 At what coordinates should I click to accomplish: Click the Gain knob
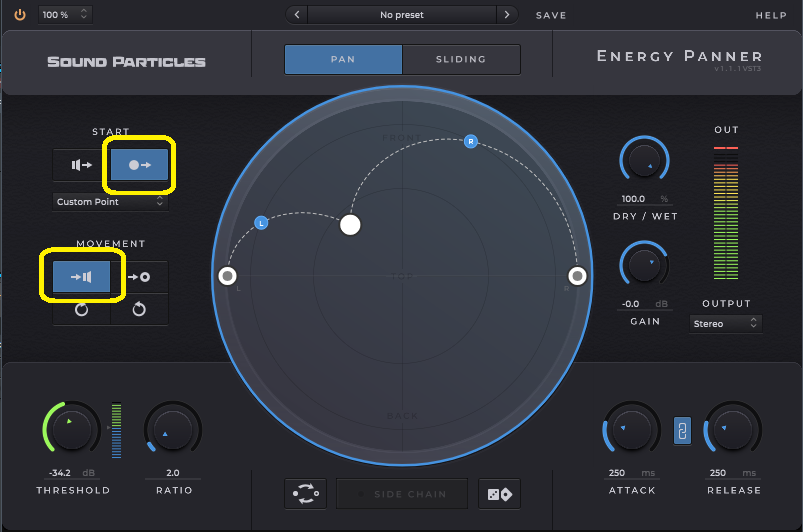pos(644,265)
